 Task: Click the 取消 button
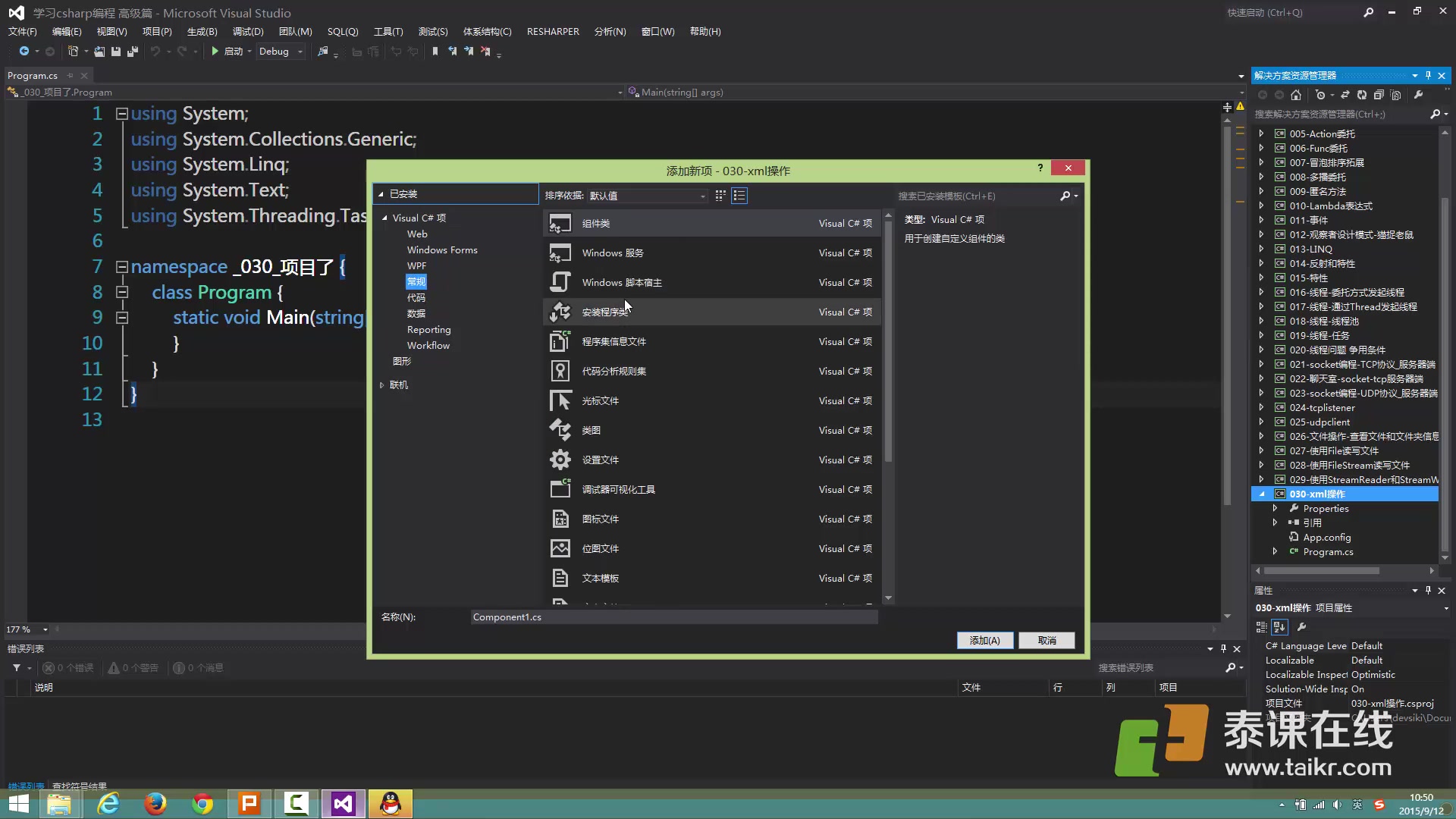pyautogui.click(x=1046, y=640)
